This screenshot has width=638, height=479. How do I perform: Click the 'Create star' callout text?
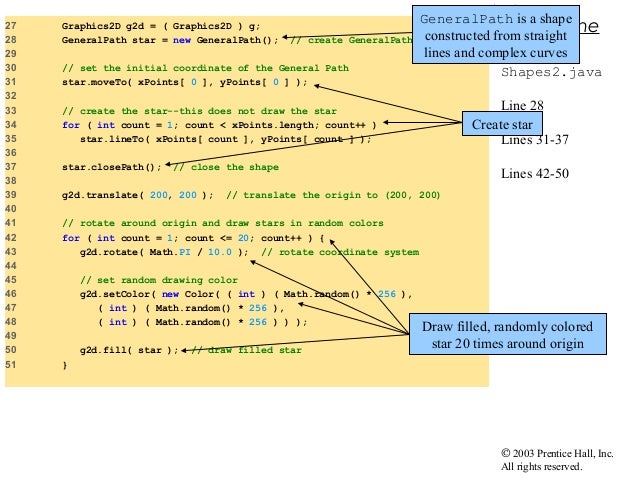click(502, 124)
